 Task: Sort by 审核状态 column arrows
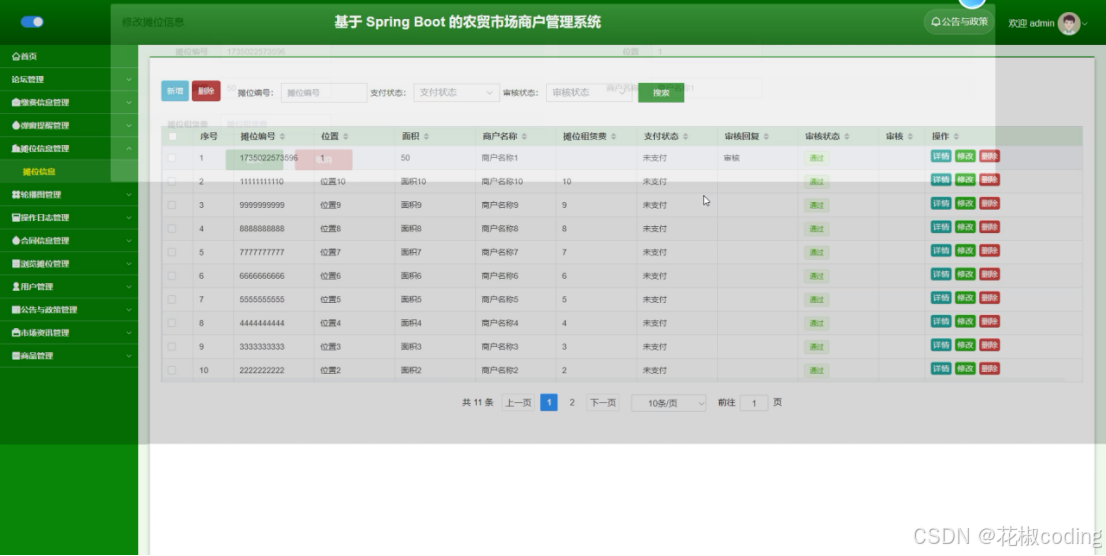(847, 136)
